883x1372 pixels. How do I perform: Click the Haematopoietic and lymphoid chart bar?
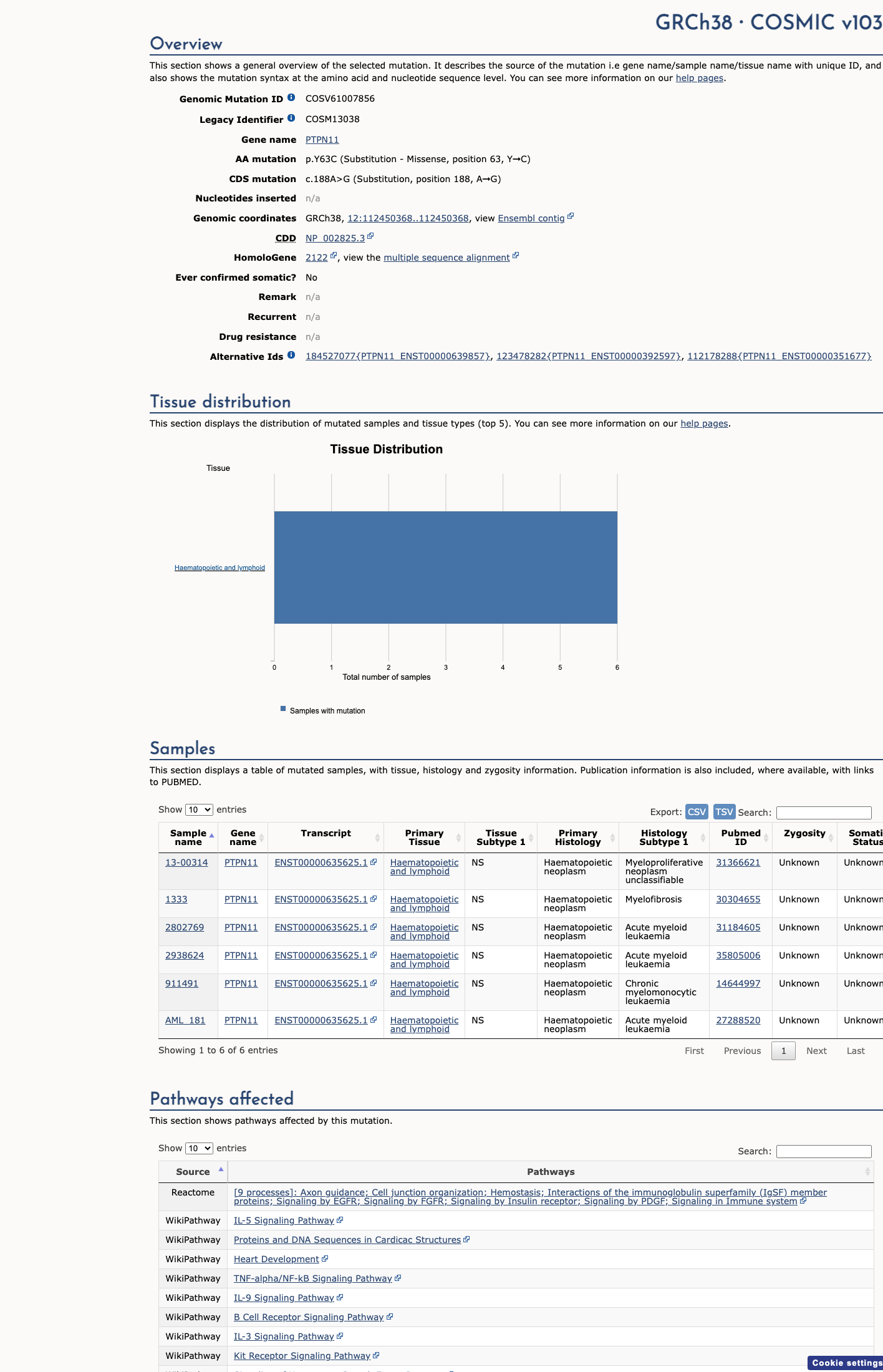tap(446, 568)
